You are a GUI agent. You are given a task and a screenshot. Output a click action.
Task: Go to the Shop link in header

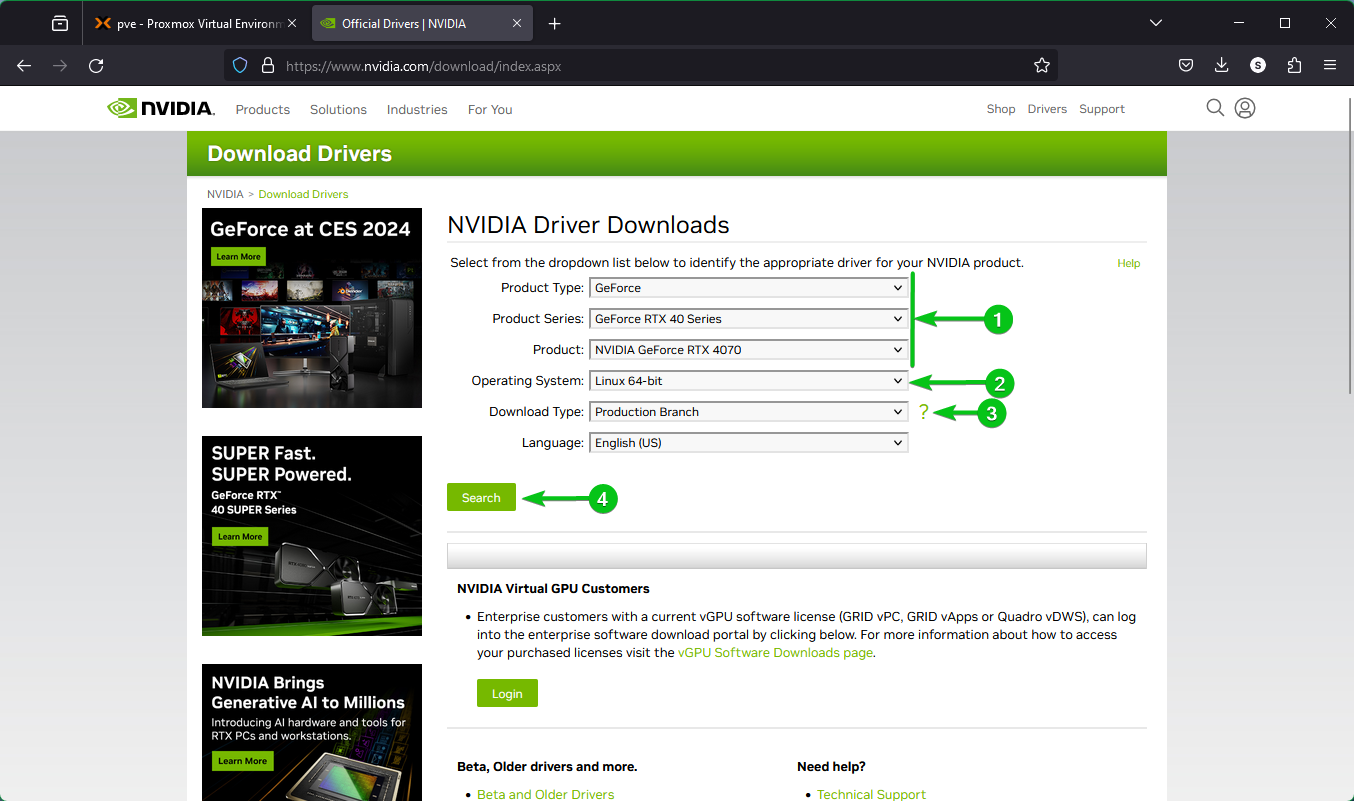(1001, 109)
